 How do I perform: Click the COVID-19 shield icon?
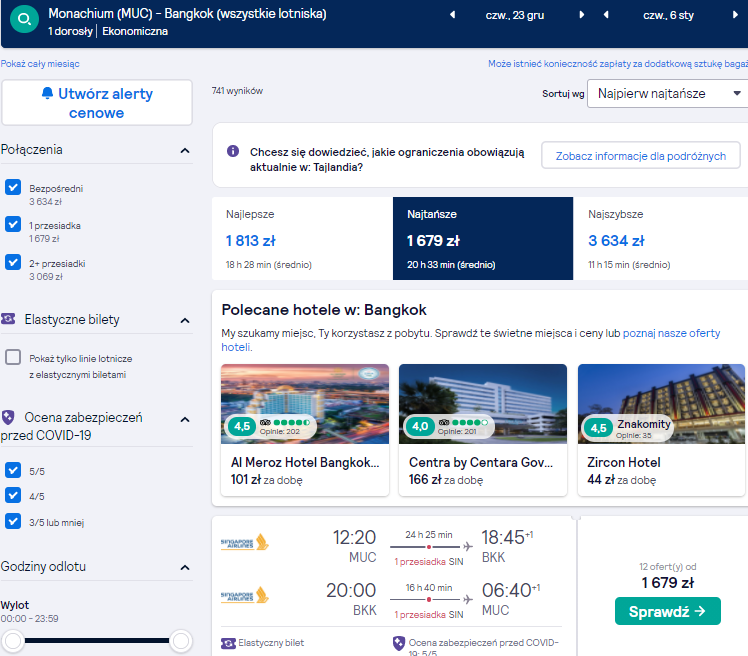click(x=8, y=417)
